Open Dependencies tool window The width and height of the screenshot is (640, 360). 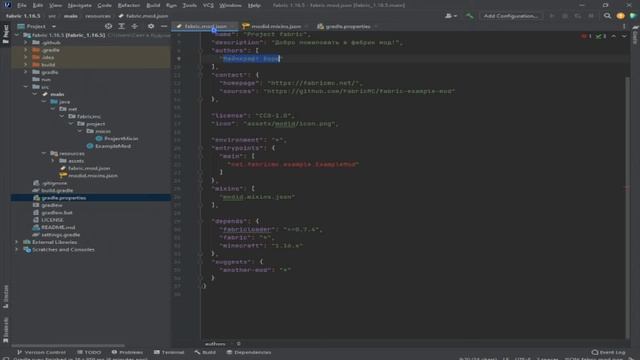pos(249,352)
